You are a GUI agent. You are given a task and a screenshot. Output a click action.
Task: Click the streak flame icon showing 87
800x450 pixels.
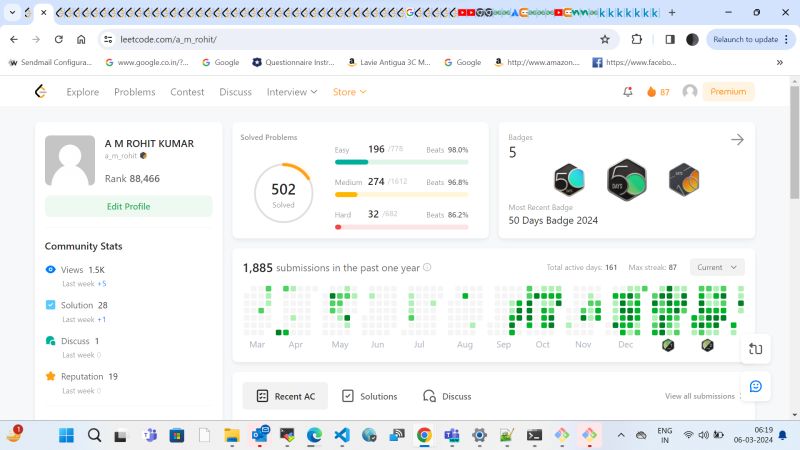[652, 92]
